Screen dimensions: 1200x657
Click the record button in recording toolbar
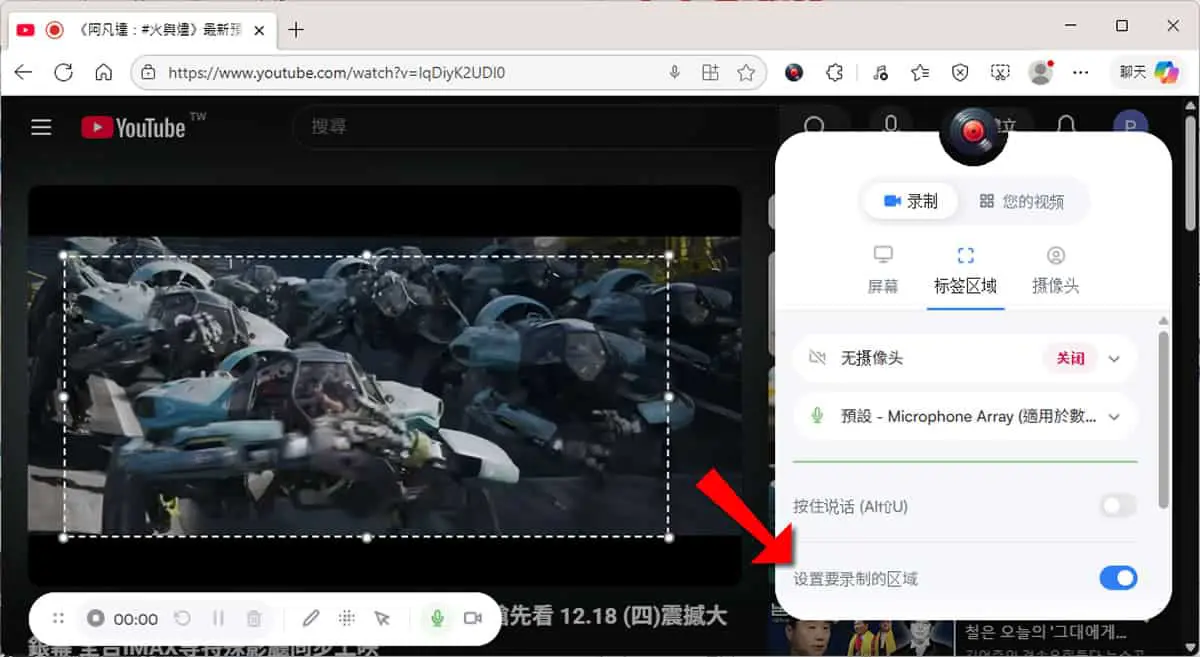pyautogui.click(x=96, y=619)
